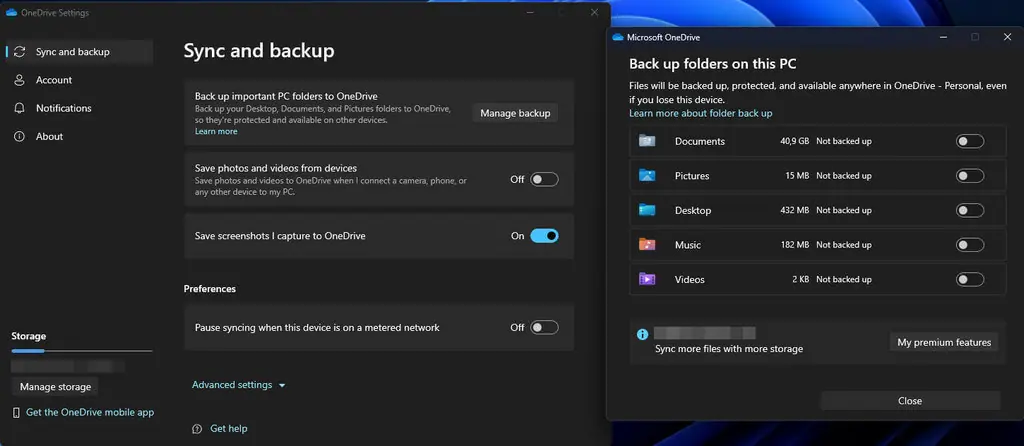Click the Pictures folder icon
This screenshot has height=446, width=1024.
pyautogui.click(x=647, y=175)
